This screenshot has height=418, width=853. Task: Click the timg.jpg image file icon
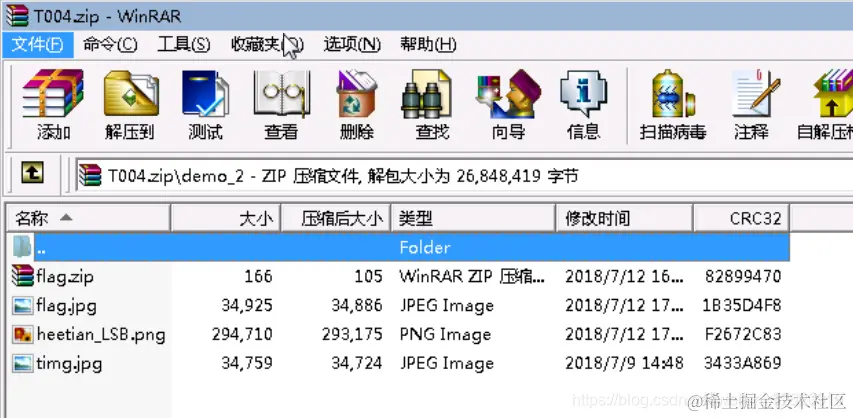coord(22,363)
